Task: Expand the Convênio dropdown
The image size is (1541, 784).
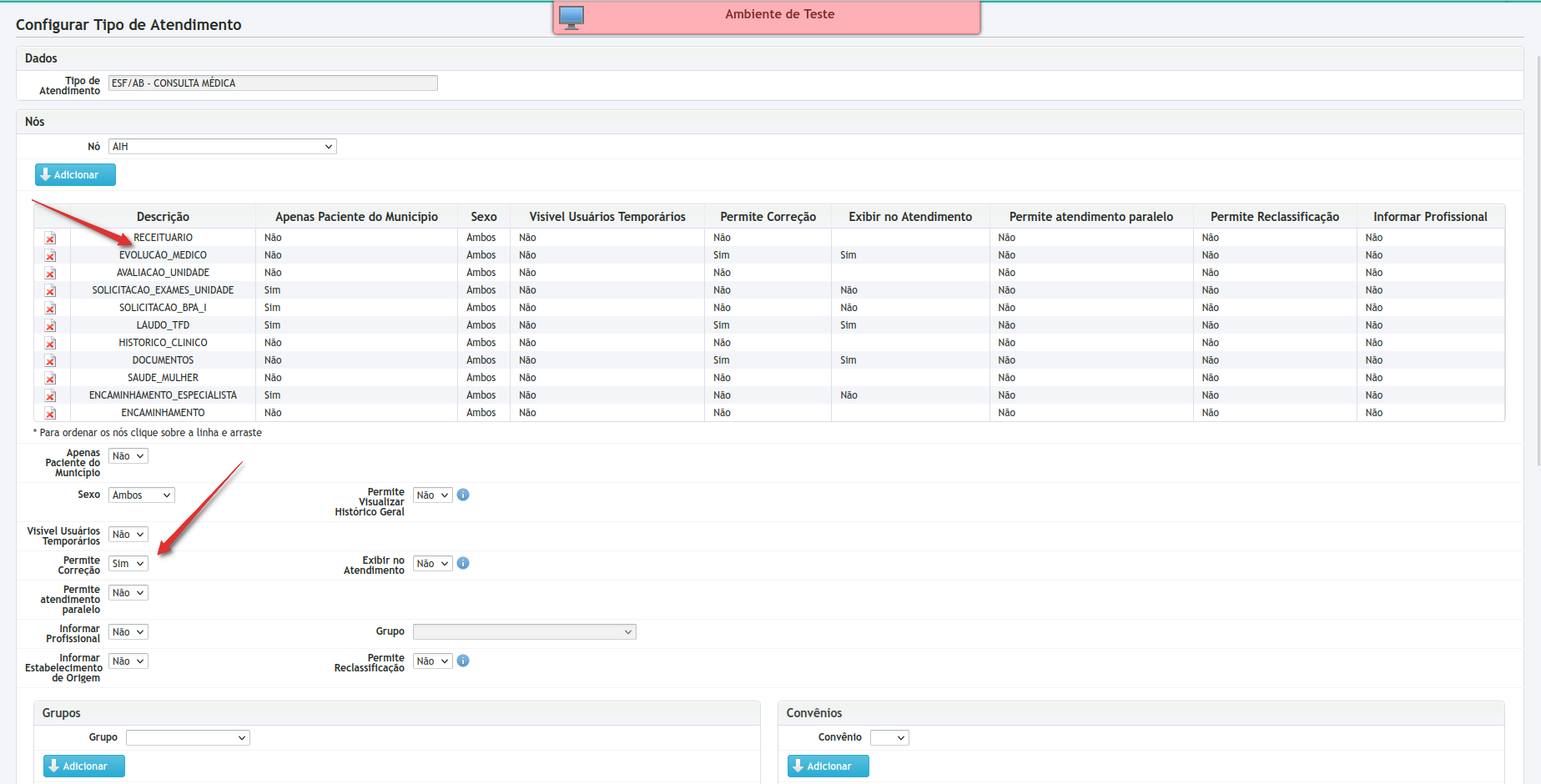Action: click(889, 738)
